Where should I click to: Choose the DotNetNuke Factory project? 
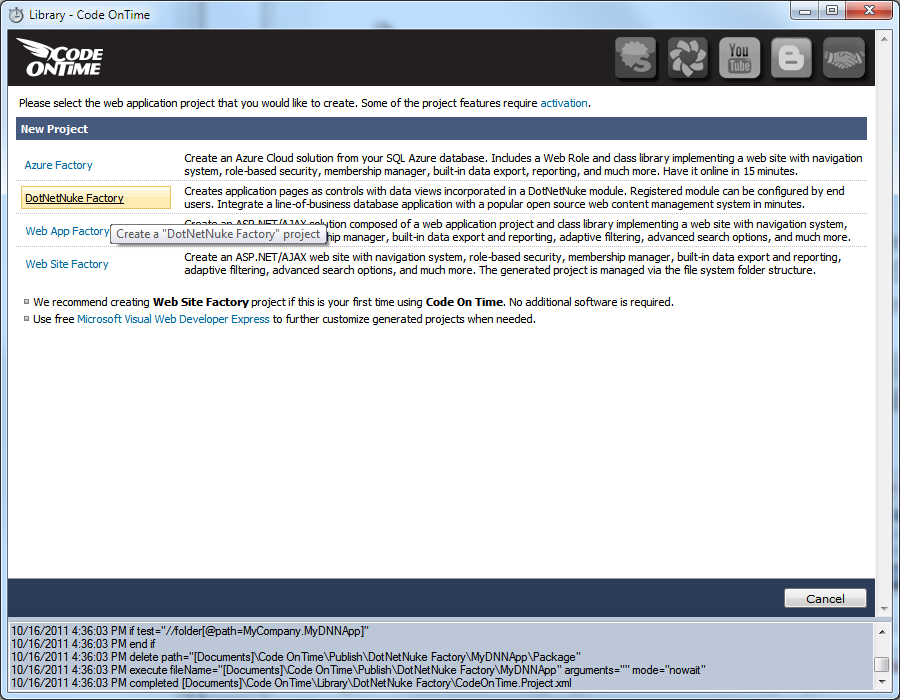[74, 198]
